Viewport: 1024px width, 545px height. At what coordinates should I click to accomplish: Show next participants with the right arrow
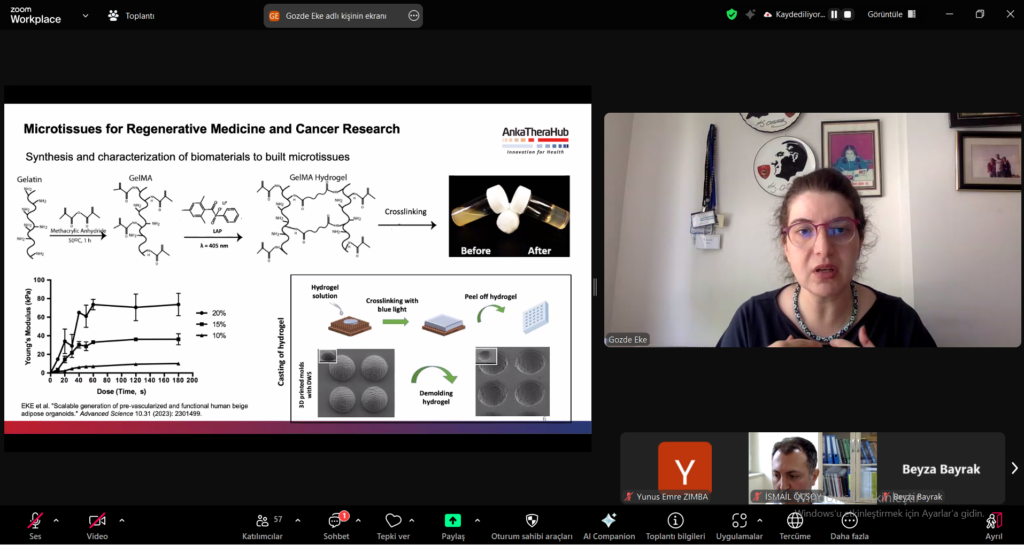[1014, 468]
